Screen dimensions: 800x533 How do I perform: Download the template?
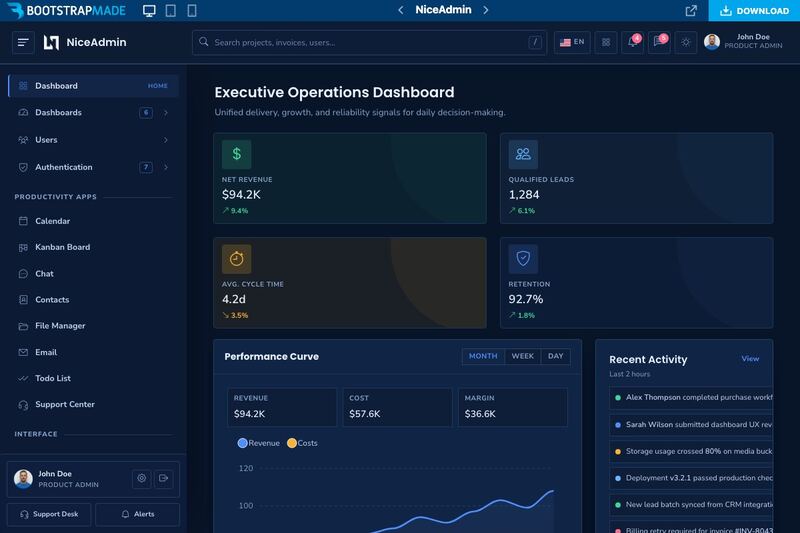754,11
